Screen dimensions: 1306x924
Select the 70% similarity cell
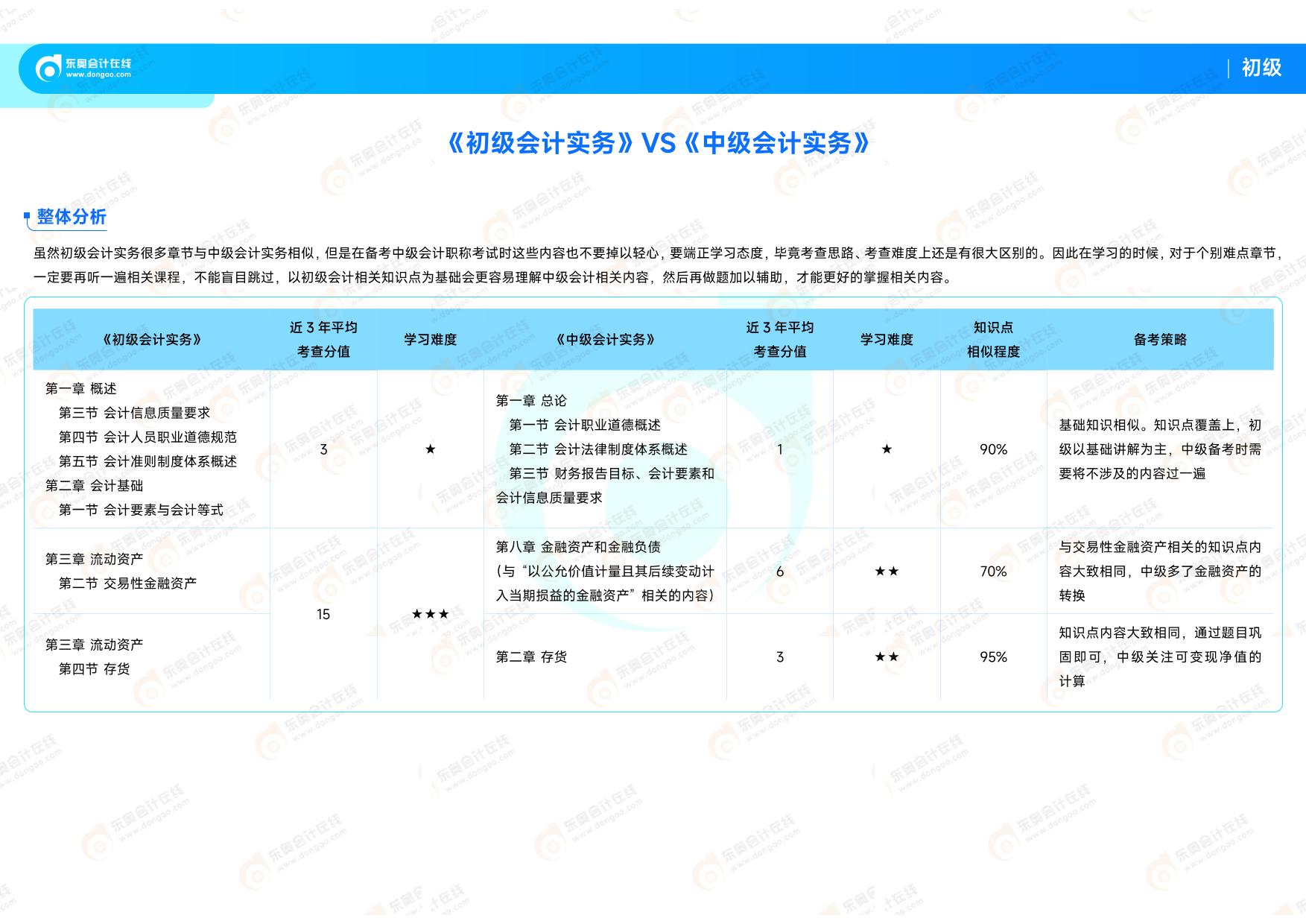pyautogui.click(x=993, y=572)
